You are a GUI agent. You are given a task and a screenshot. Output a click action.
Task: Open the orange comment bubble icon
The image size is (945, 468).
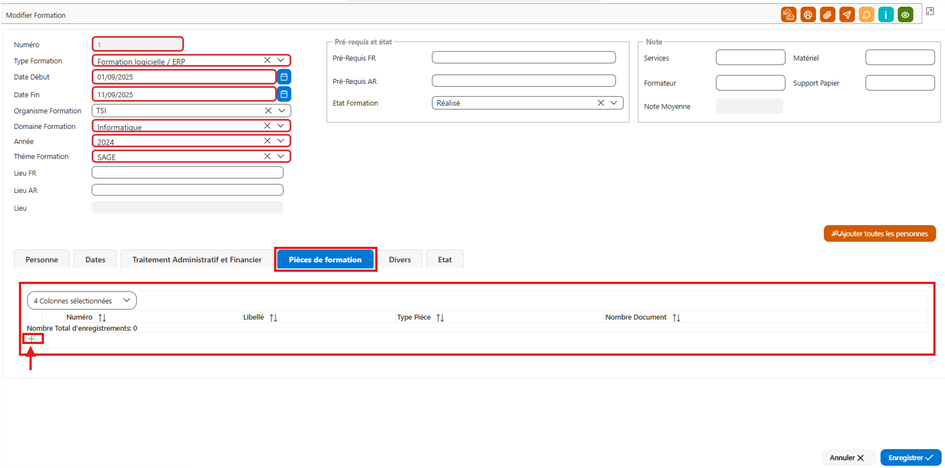pyautogui.click(x=866, y=14)
